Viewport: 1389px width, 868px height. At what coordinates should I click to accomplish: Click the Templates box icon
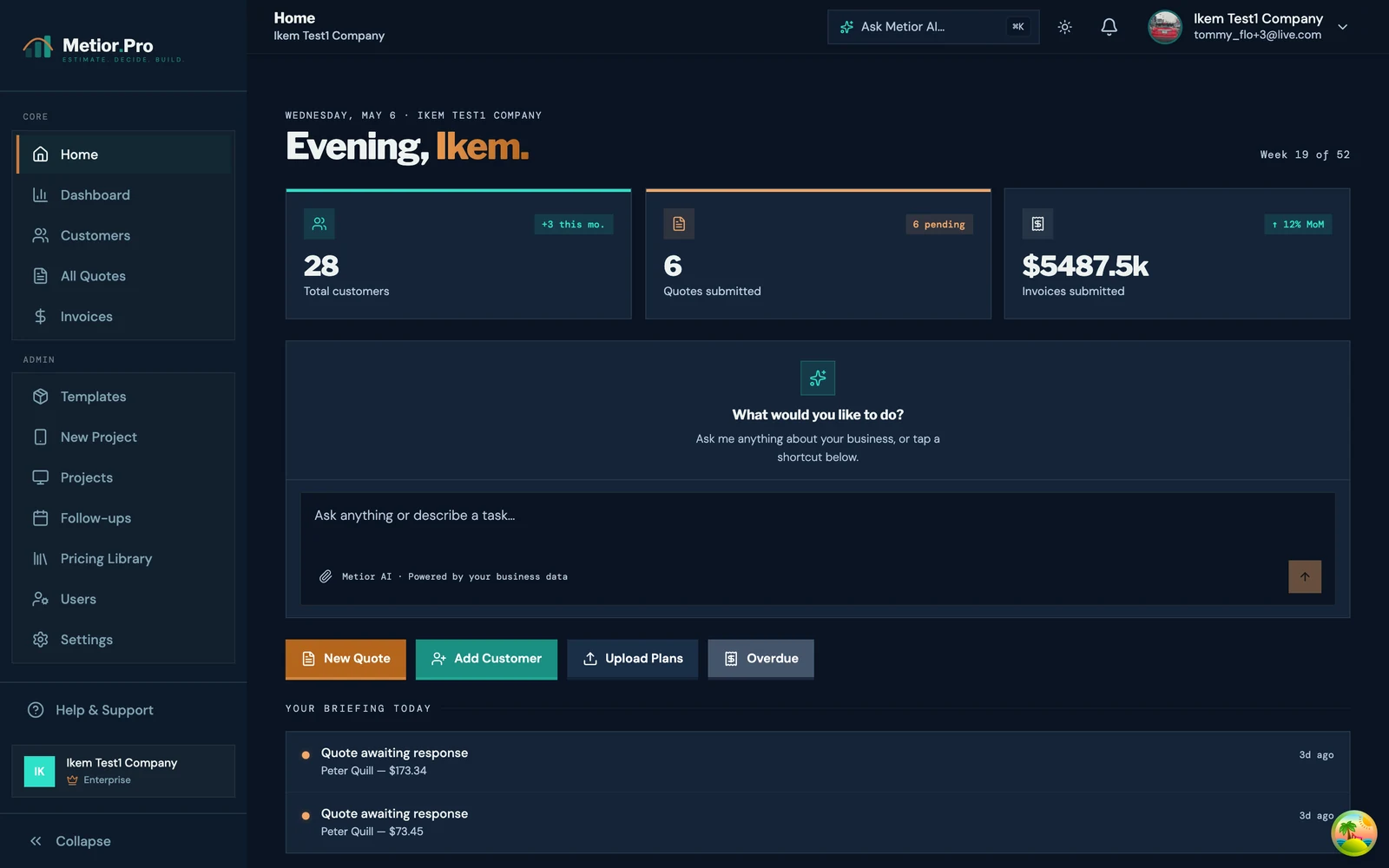pos(40,397)
